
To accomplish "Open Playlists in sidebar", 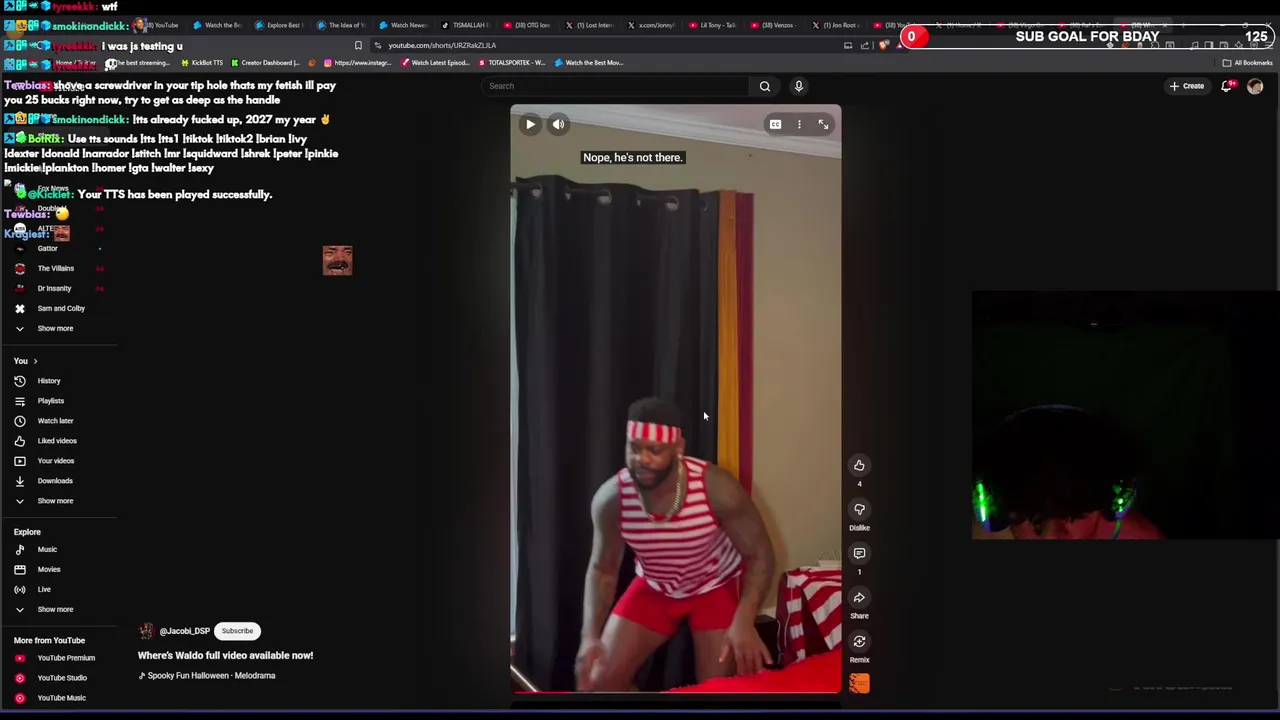I will (x=50, y=401).
